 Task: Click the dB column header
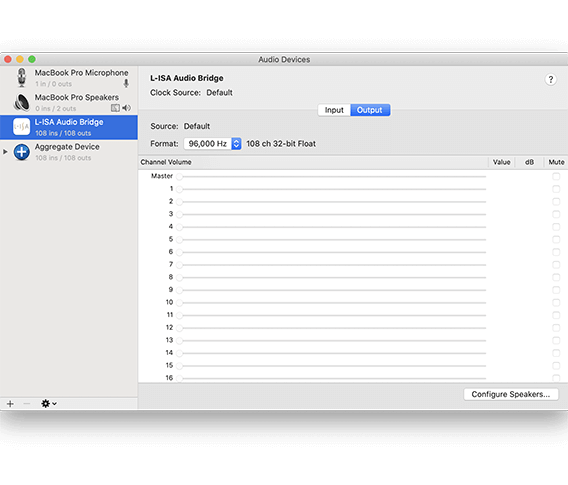coord(529,162)
